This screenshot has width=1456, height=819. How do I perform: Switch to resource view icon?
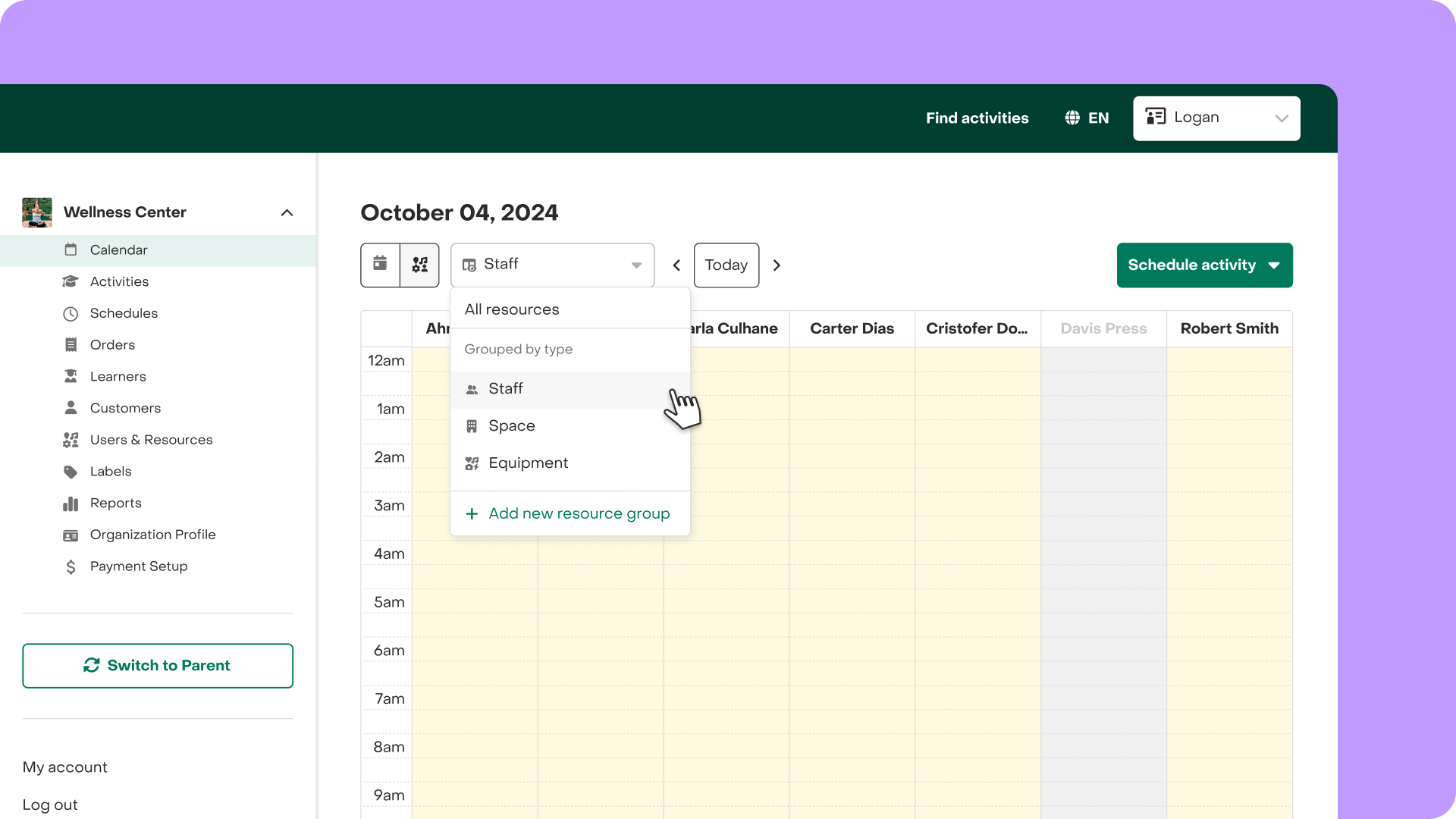click(420, 265)
